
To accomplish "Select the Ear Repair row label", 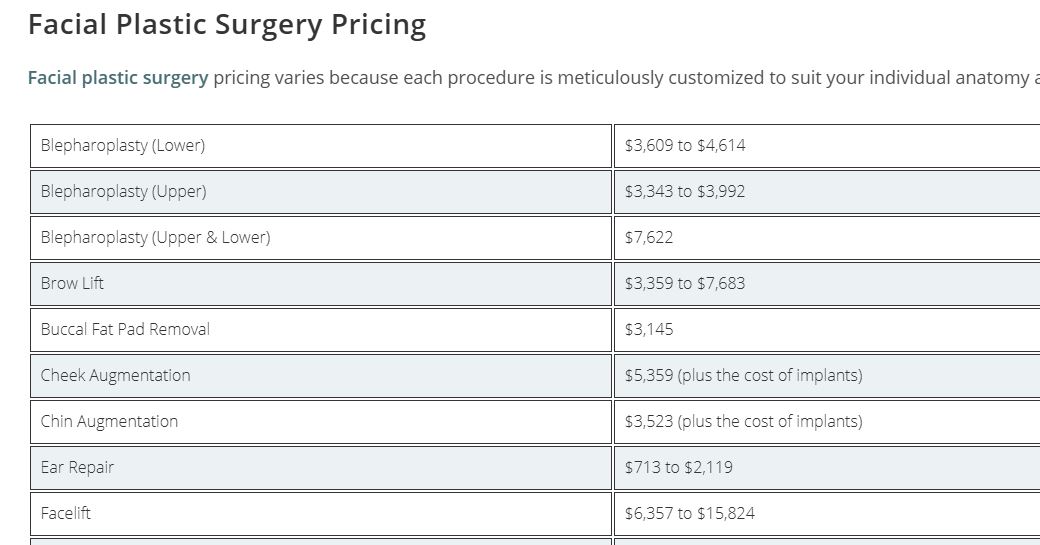I will (x=321, y=467).
